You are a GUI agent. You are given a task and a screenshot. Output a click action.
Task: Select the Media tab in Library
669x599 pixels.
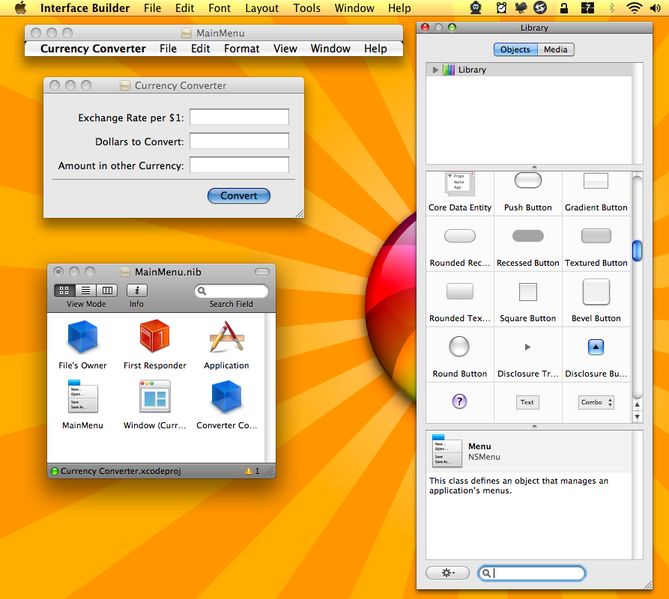[556, 49]
